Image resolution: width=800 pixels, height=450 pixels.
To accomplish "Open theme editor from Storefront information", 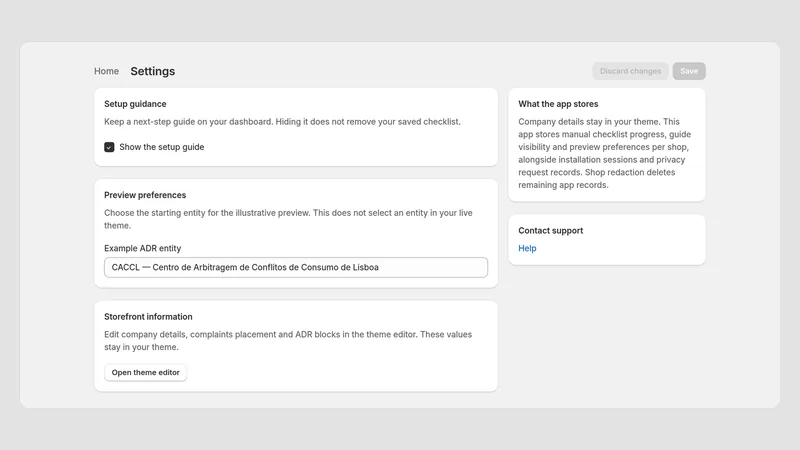I will (145, 372).
